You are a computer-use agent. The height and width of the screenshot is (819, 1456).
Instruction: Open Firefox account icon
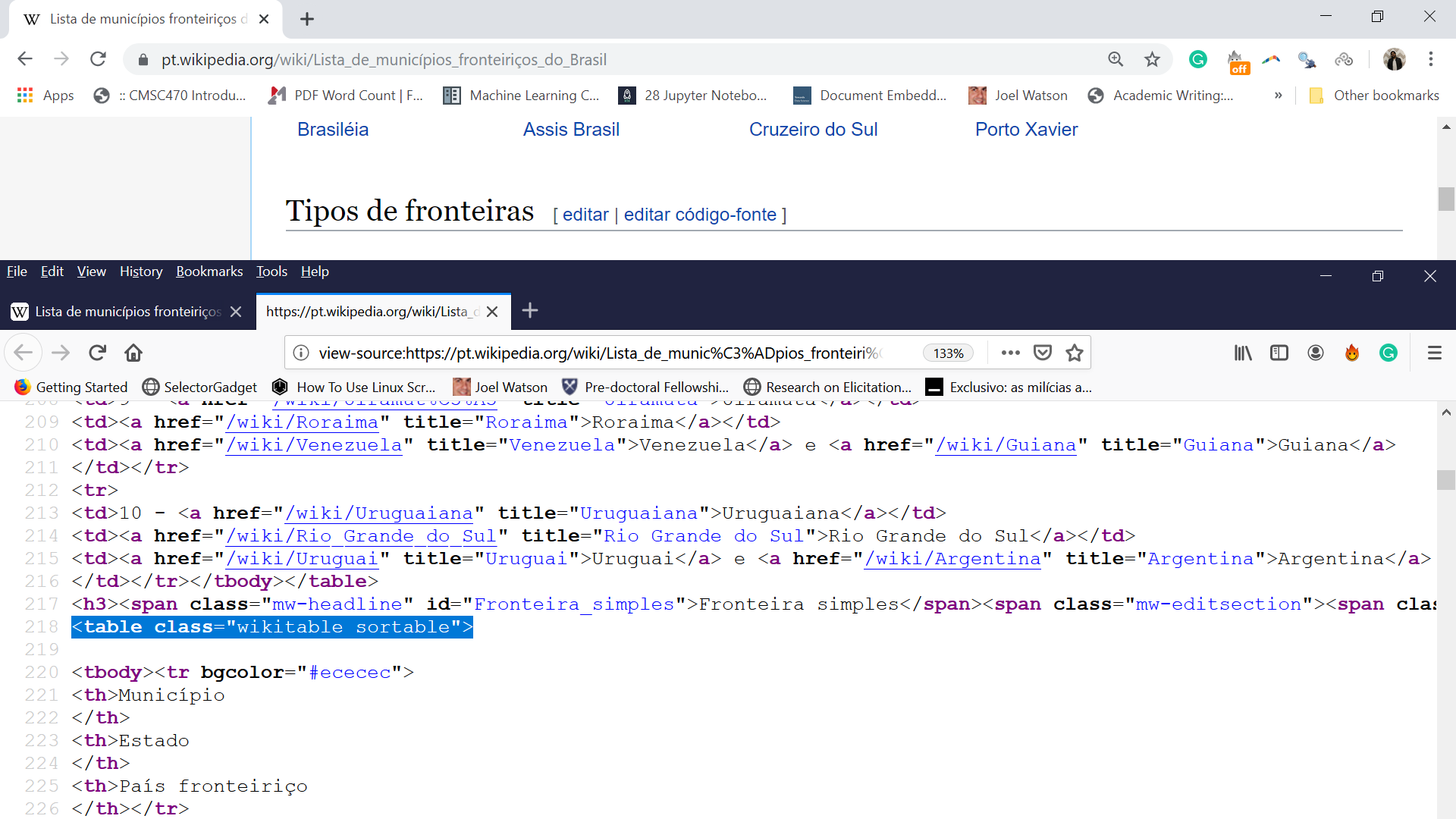pyautogui.click(x=1316, y=353)
